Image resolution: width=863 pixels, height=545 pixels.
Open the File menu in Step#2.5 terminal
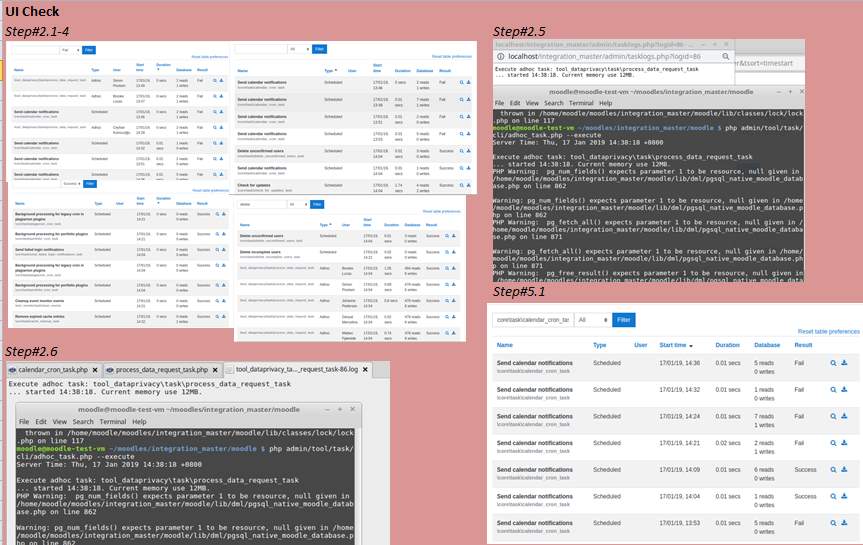499,103
